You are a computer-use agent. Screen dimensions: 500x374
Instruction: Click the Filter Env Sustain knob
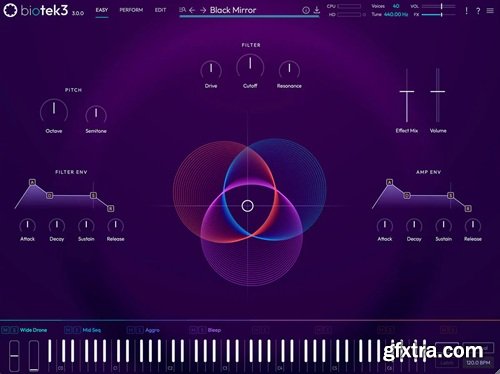[86, 226]
